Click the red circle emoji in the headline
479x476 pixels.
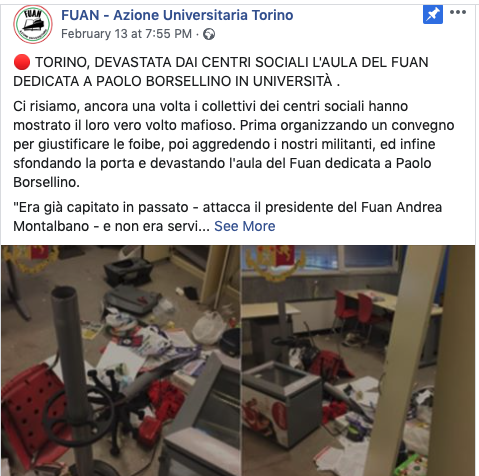coord(22,62)
